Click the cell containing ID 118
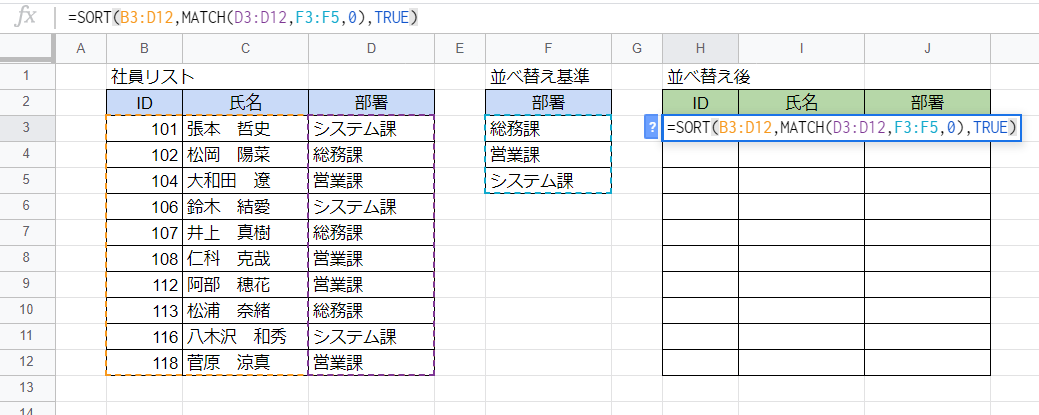Viewport: 1039px width, 415px height. (x=144, y=363)
